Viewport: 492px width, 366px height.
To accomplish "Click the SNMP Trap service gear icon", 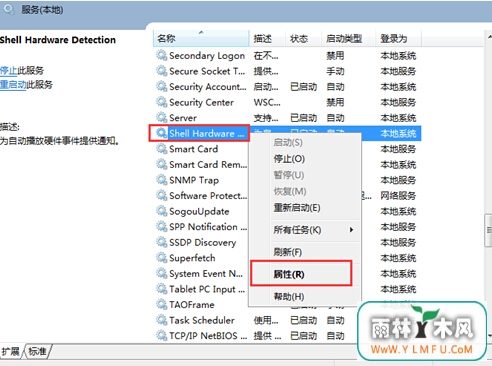I will pyautogui.click(x=162, y=180).
